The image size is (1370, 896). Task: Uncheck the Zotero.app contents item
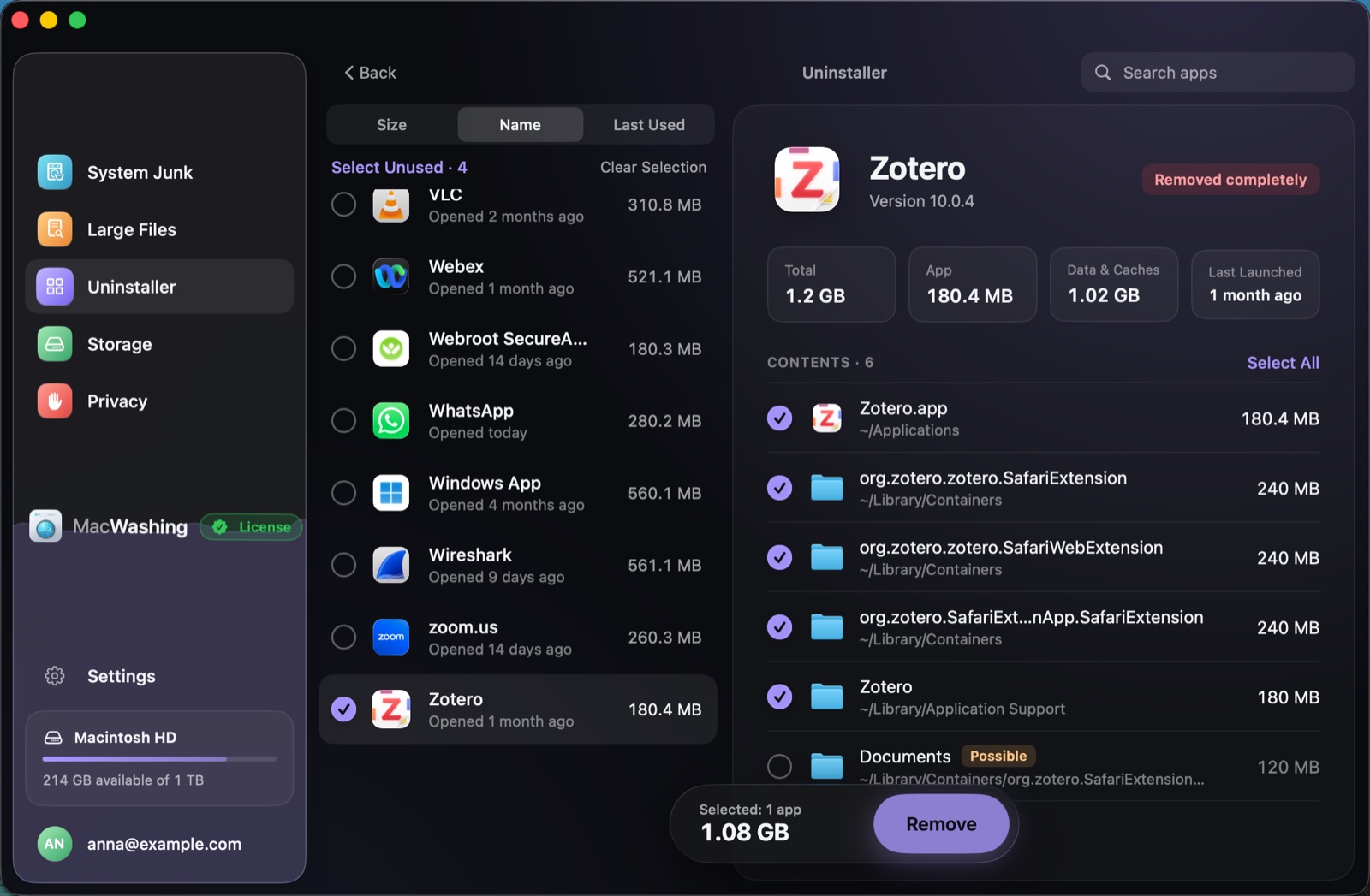pyautogui.click(x=779, y=418)
